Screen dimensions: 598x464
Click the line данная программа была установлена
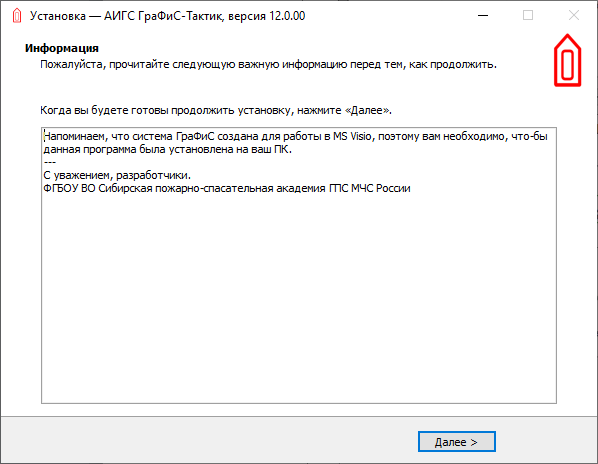pos(167,149)
